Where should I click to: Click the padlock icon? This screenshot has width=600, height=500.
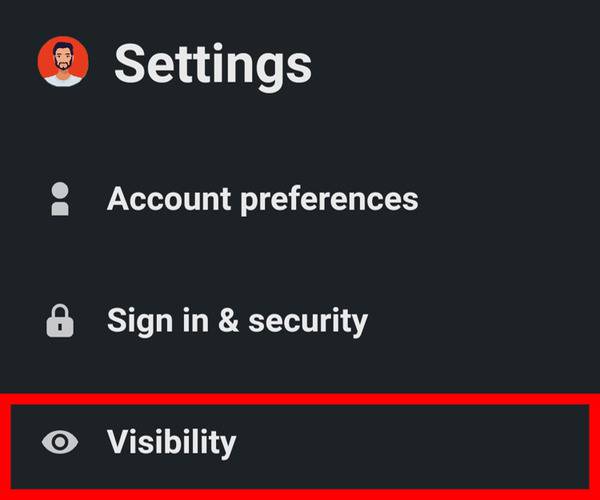(60, 321)
